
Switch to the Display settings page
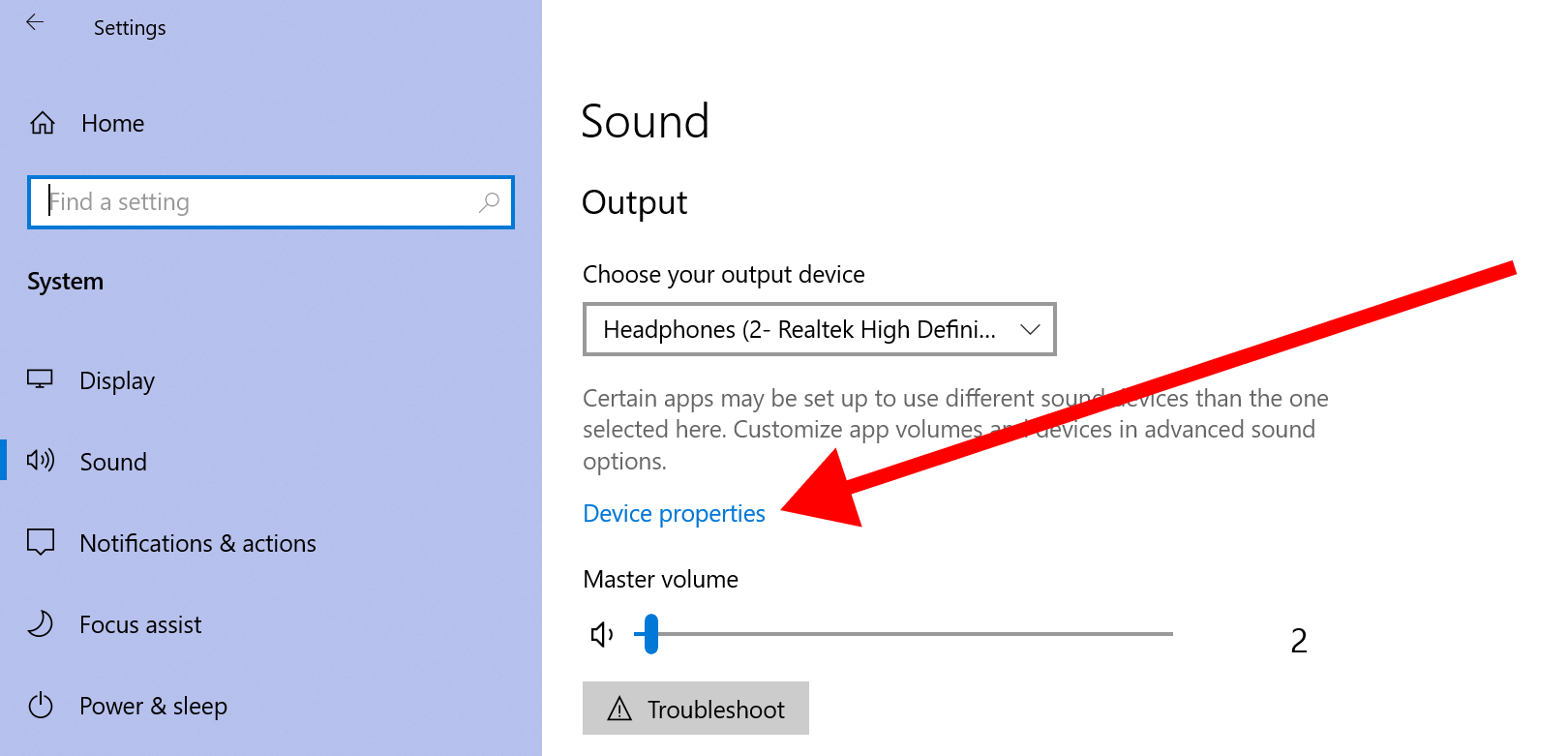pos(117,381)
